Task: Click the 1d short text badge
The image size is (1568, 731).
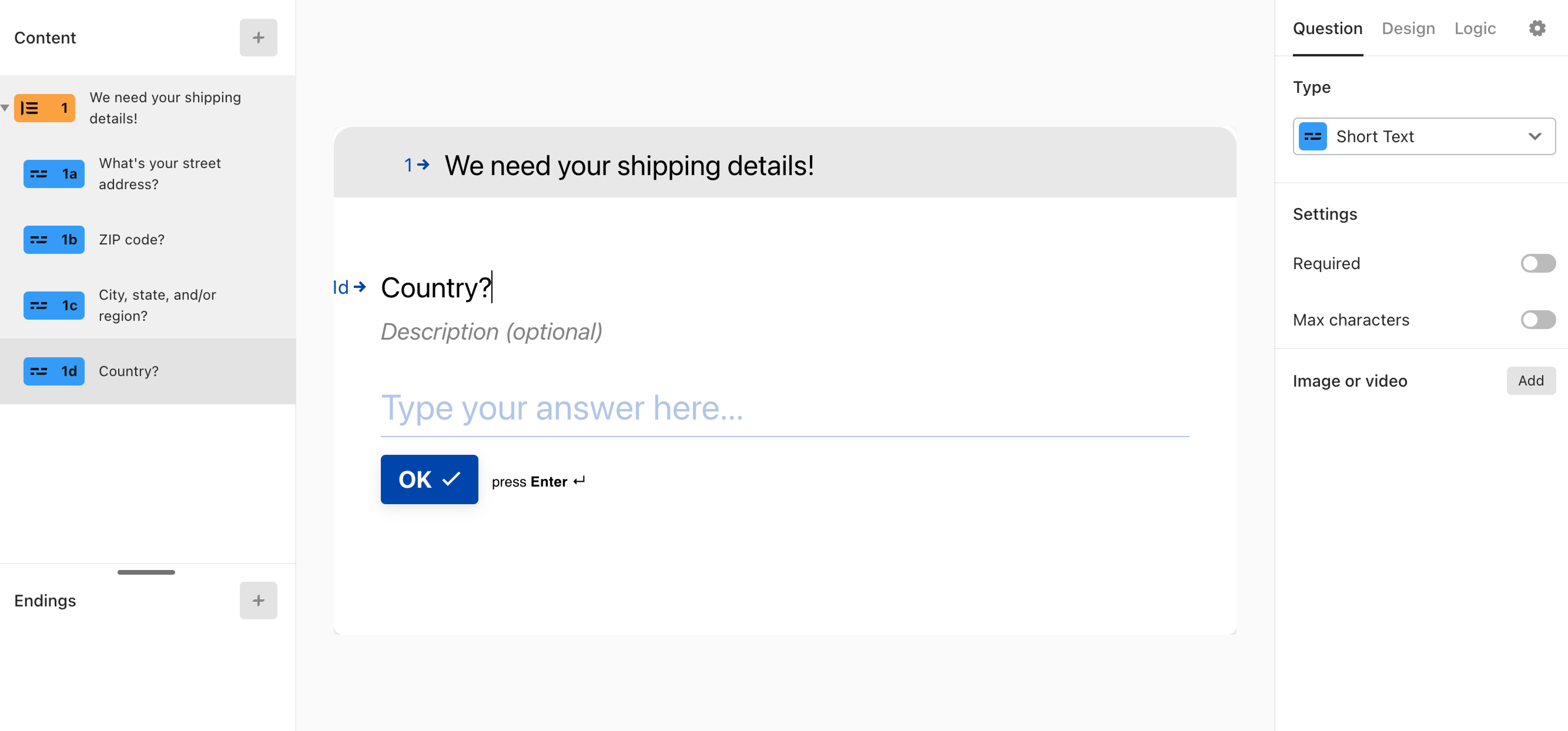Action: (53, 371)
